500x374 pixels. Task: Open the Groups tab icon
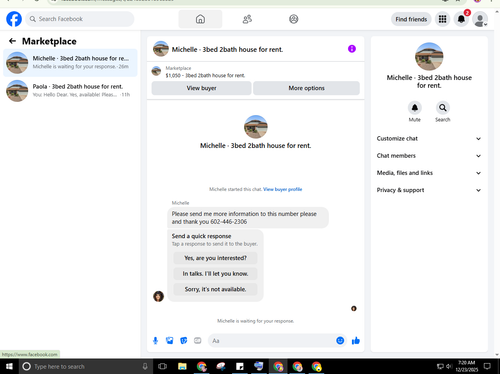point(294,19)
